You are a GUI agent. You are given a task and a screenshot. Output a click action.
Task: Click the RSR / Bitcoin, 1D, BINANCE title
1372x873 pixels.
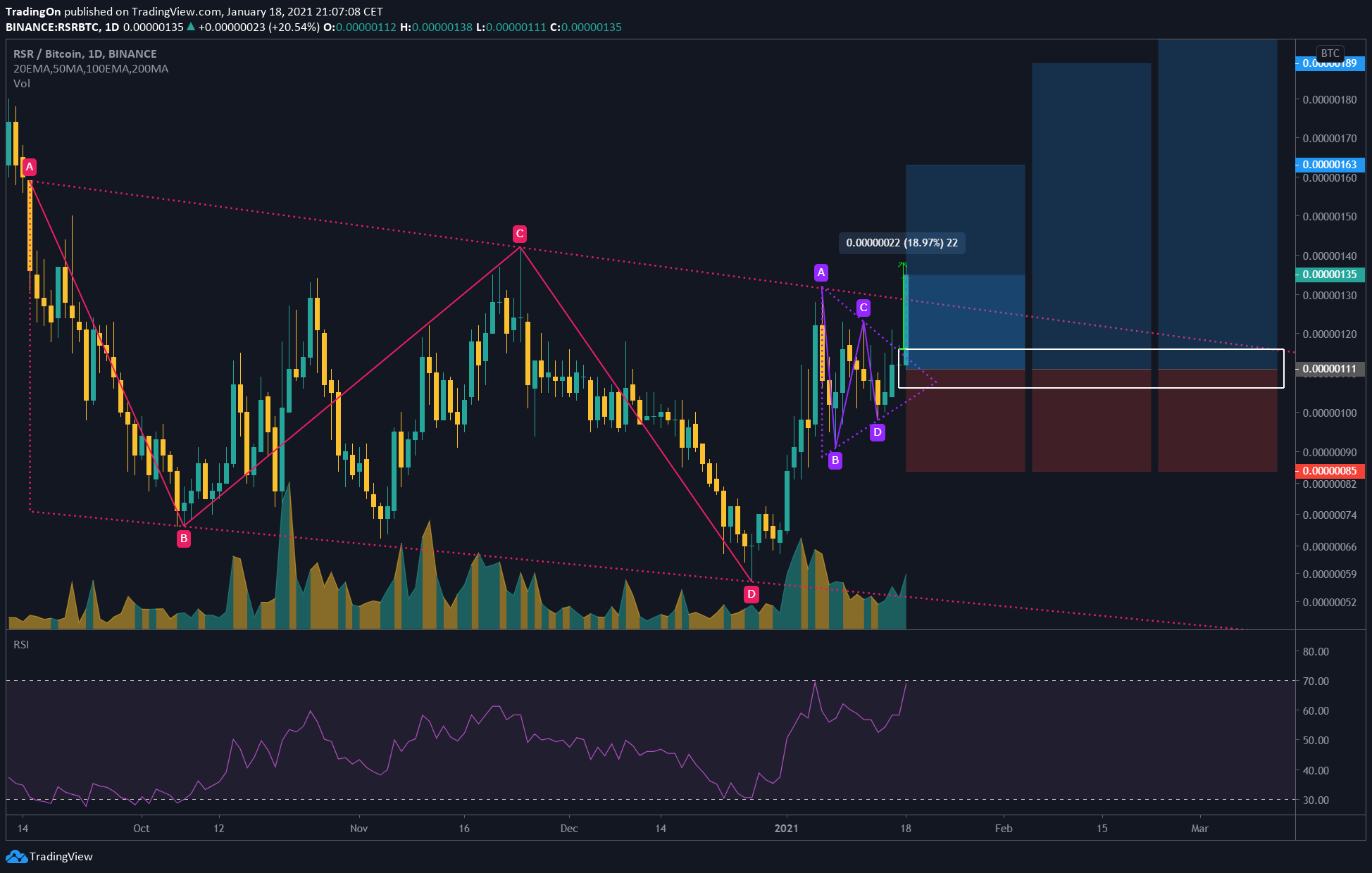pyautogui.click(x=85, y=54)
